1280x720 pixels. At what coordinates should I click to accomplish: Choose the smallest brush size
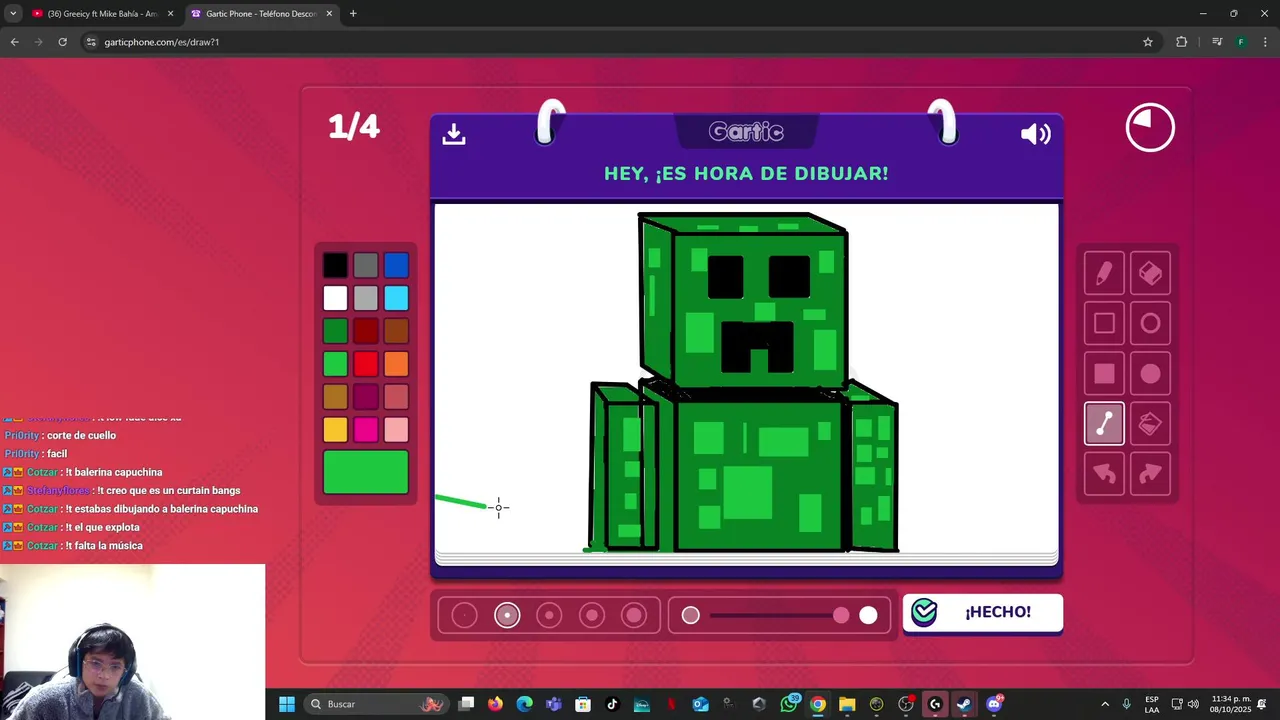(x=464, y=615)
